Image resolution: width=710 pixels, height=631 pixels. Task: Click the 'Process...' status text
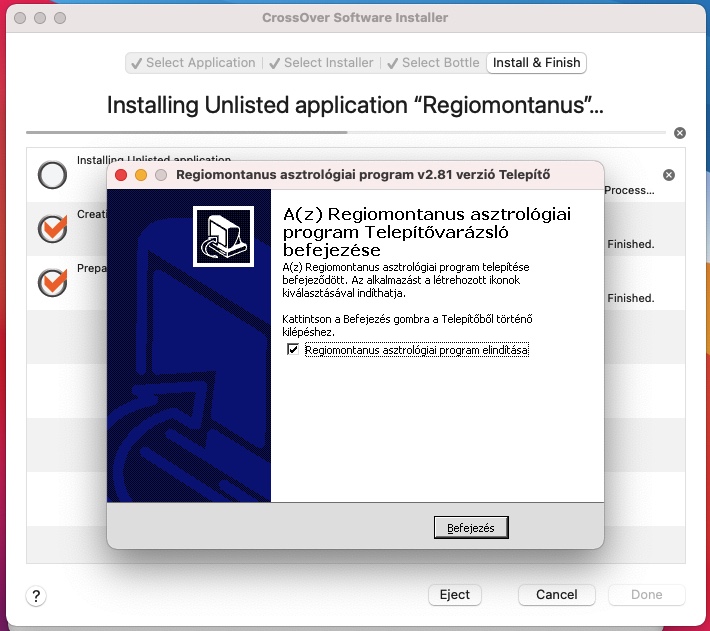pyautogui.click(x=629, y=190)
